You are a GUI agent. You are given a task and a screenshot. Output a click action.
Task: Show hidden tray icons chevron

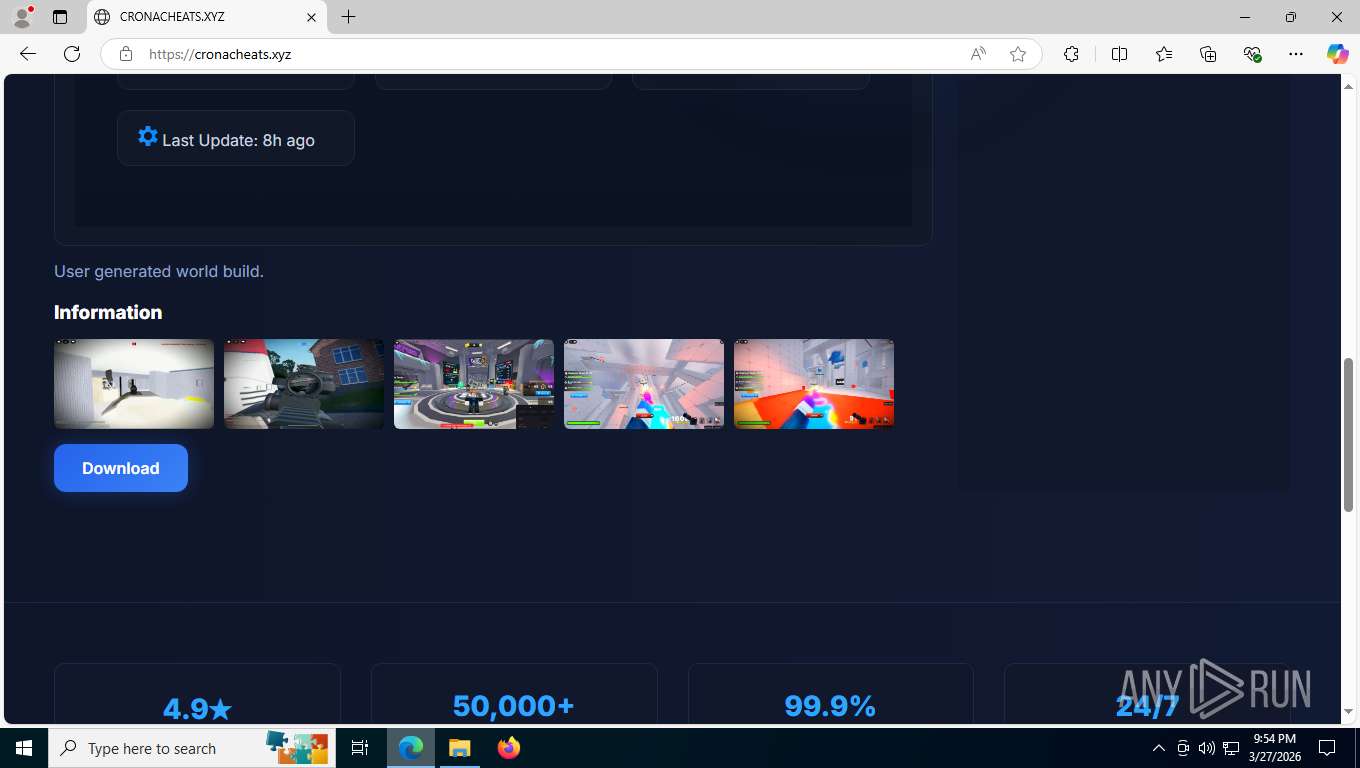tap(1159, 748)
